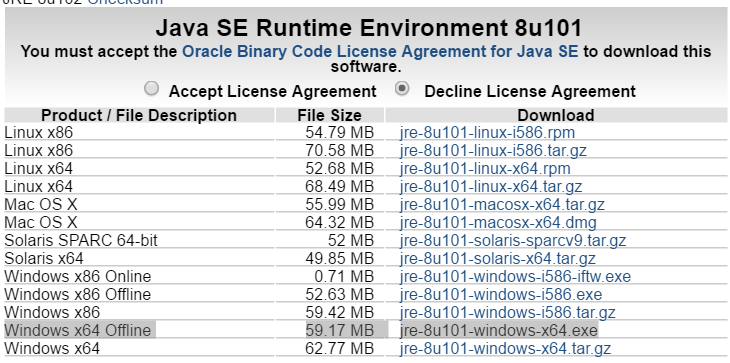Download jre-8u101-linux-i586.tar.gz
The image size is (730, 363).
[x=493, y=151]
